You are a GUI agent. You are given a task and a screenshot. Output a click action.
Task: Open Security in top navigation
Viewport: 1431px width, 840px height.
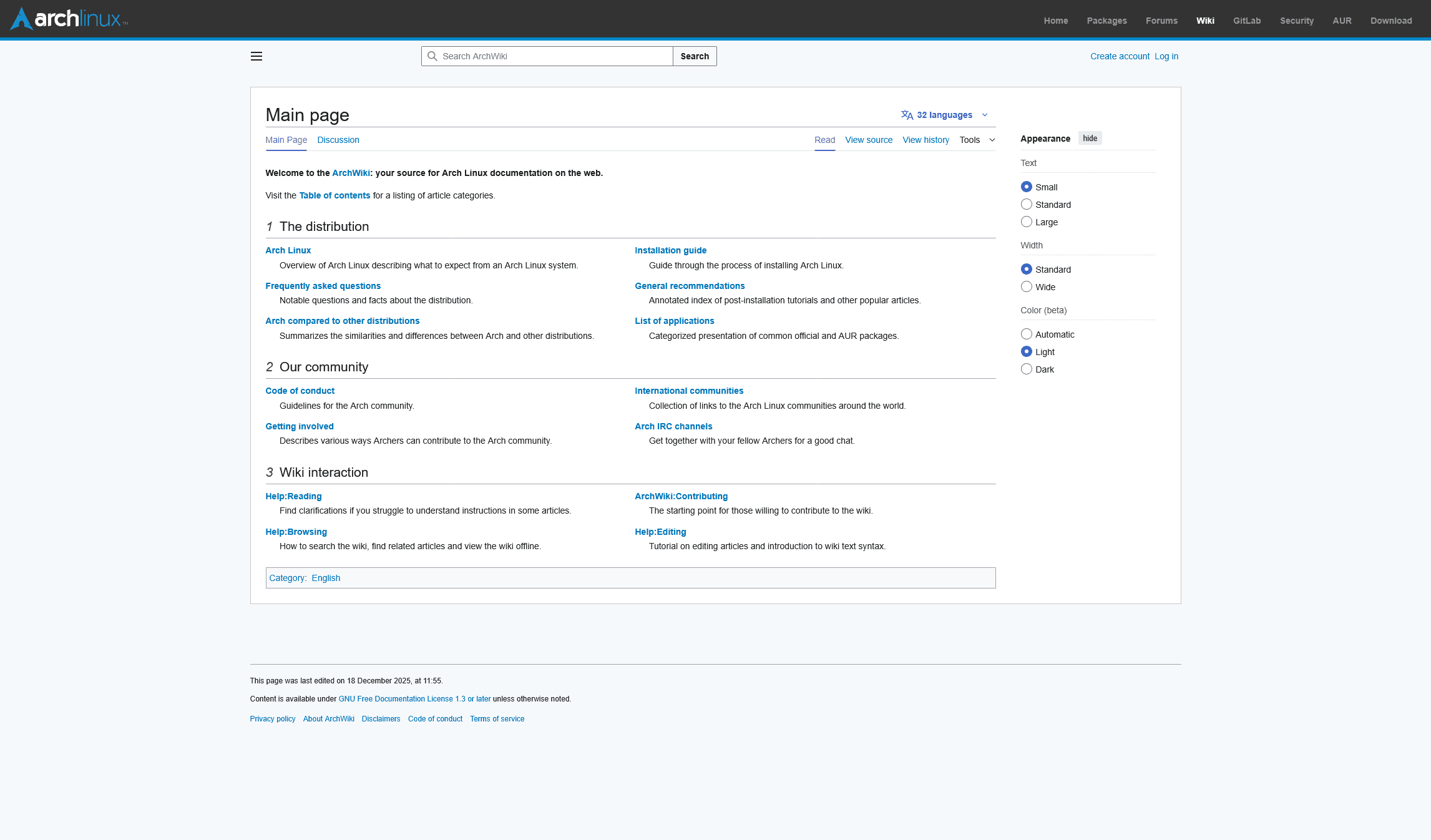1297,21
